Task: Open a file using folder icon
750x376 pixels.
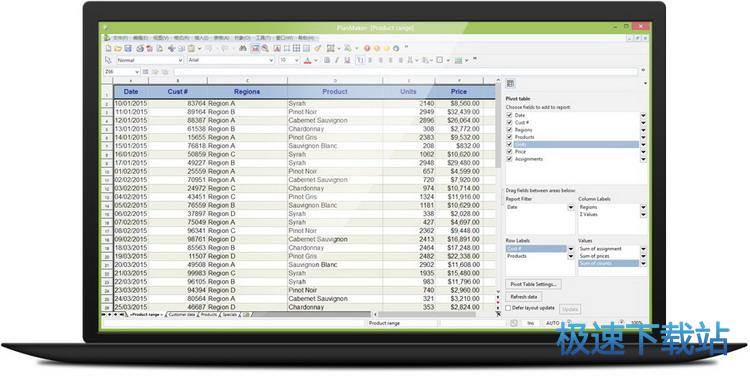Action: click(118, 48)
